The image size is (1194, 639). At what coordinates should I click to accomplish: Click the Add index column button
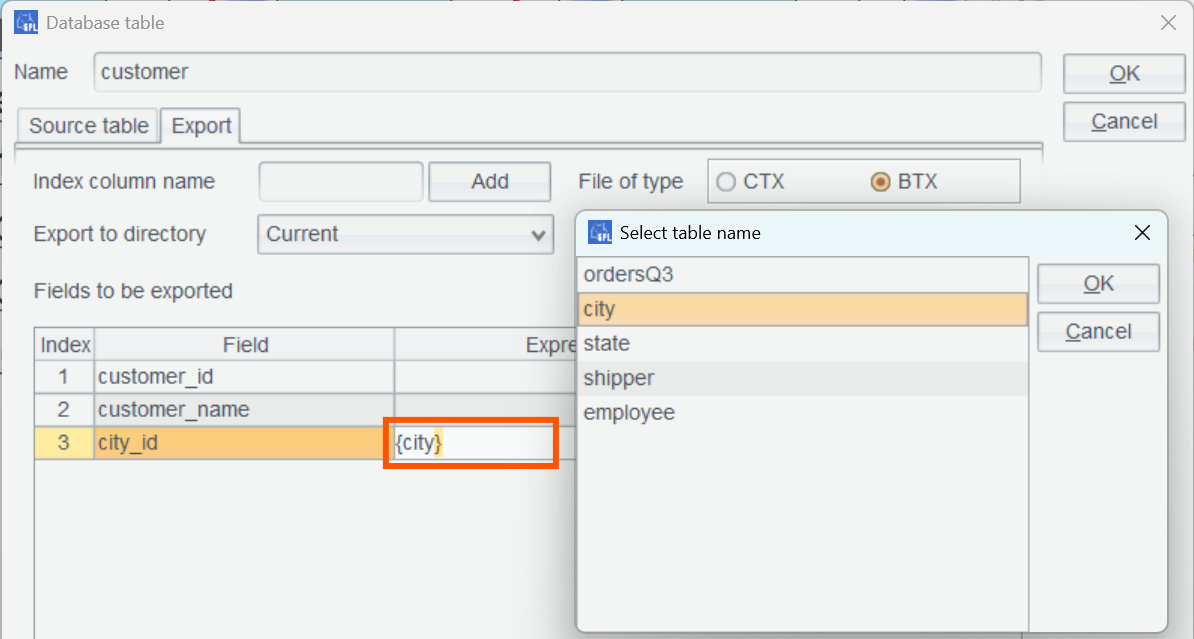click(x=489, y=182)
